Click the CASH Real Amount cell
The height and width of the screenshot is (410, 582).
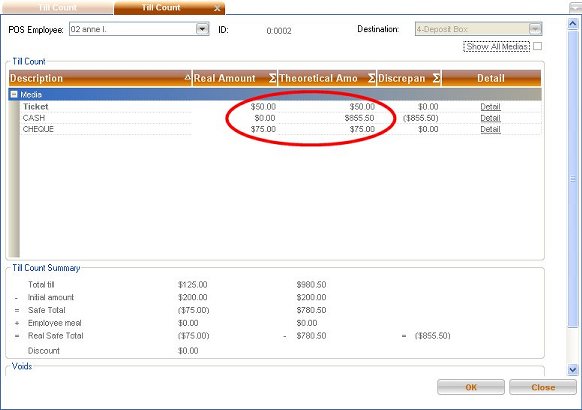pos(235,118)
